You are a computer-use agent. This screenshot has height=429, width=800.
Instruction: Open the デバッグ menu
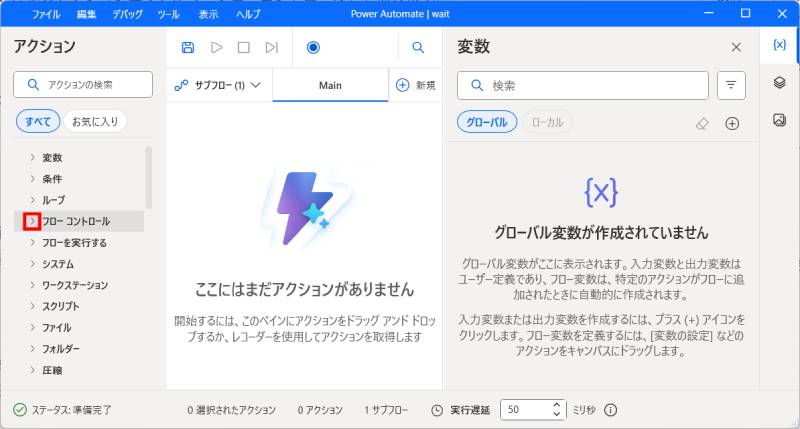tap(127, 14)
